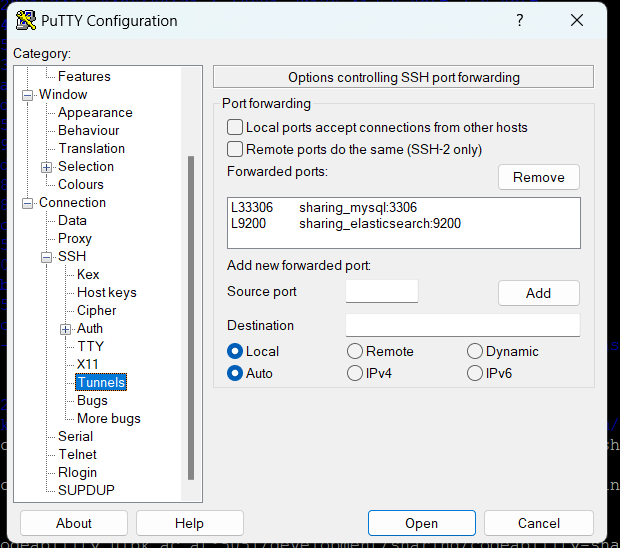Focus the Destination input field
Viewport: 620px width, 548px height.
point(463,325)
